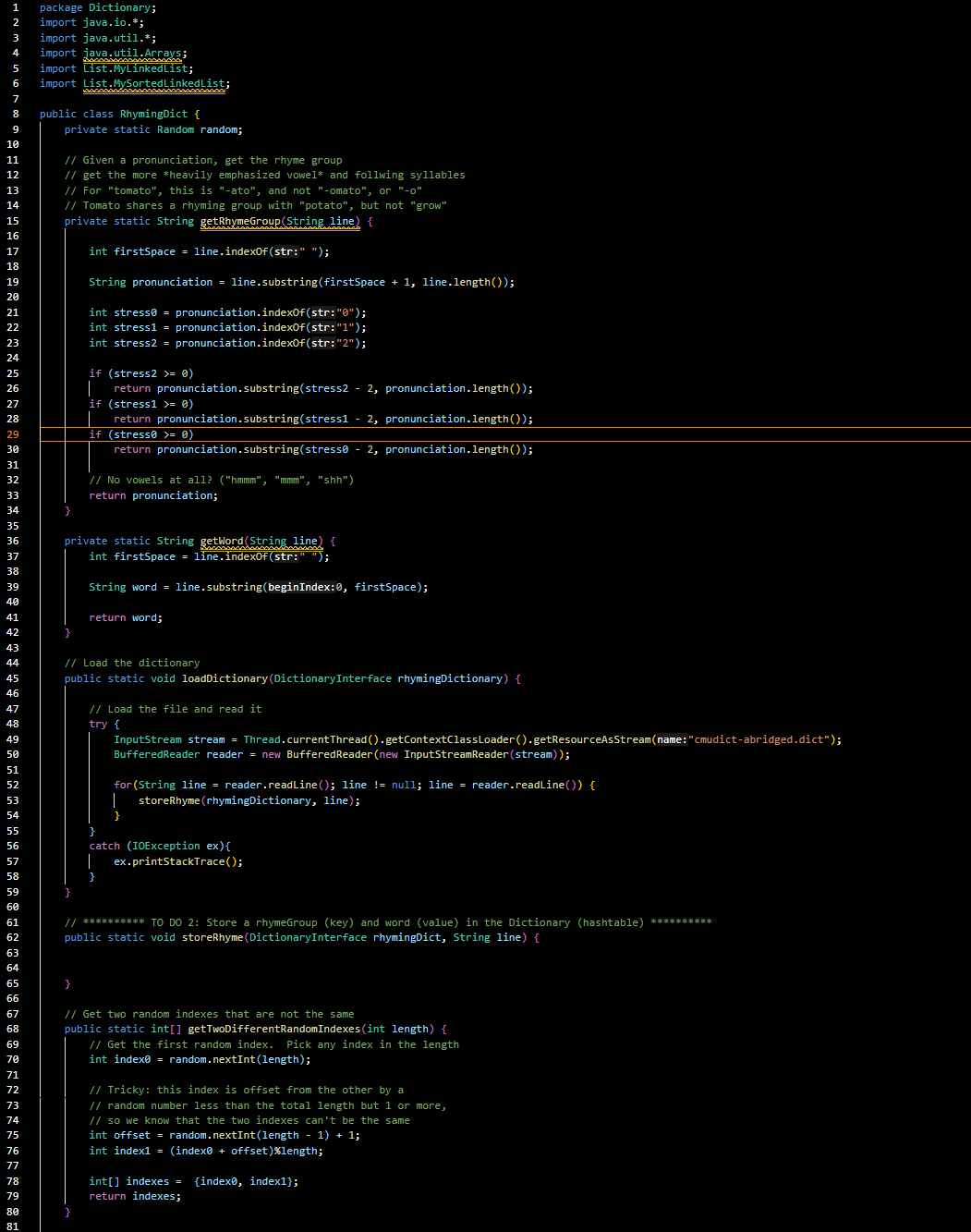Click the java.util.Arrays import

pos(132,53)
